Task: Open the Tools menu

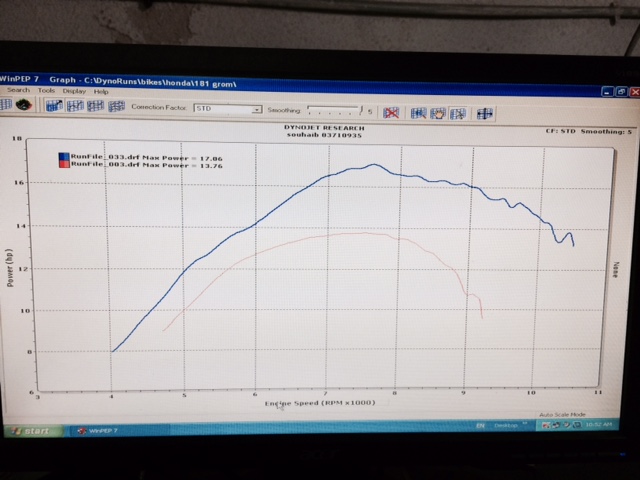Action: (x=46, y=91)
